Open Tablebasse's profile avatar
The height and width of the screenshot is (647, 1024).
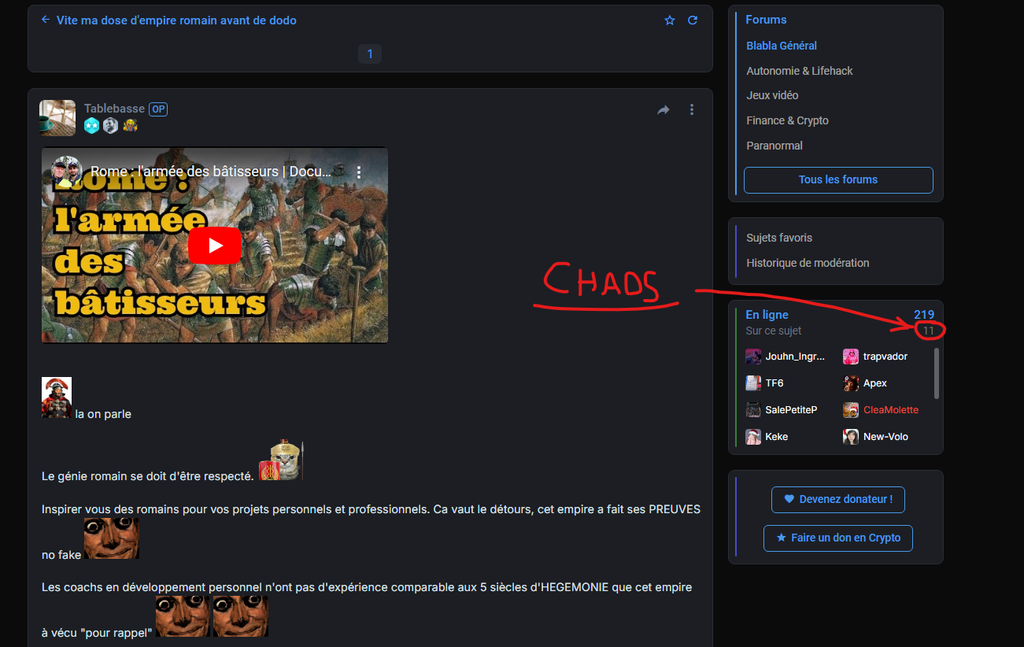coord(57,118)
